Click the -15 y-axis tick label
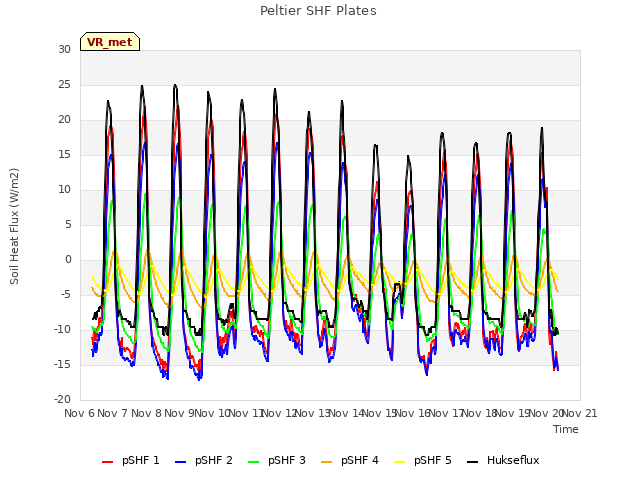 pos(63,364)
